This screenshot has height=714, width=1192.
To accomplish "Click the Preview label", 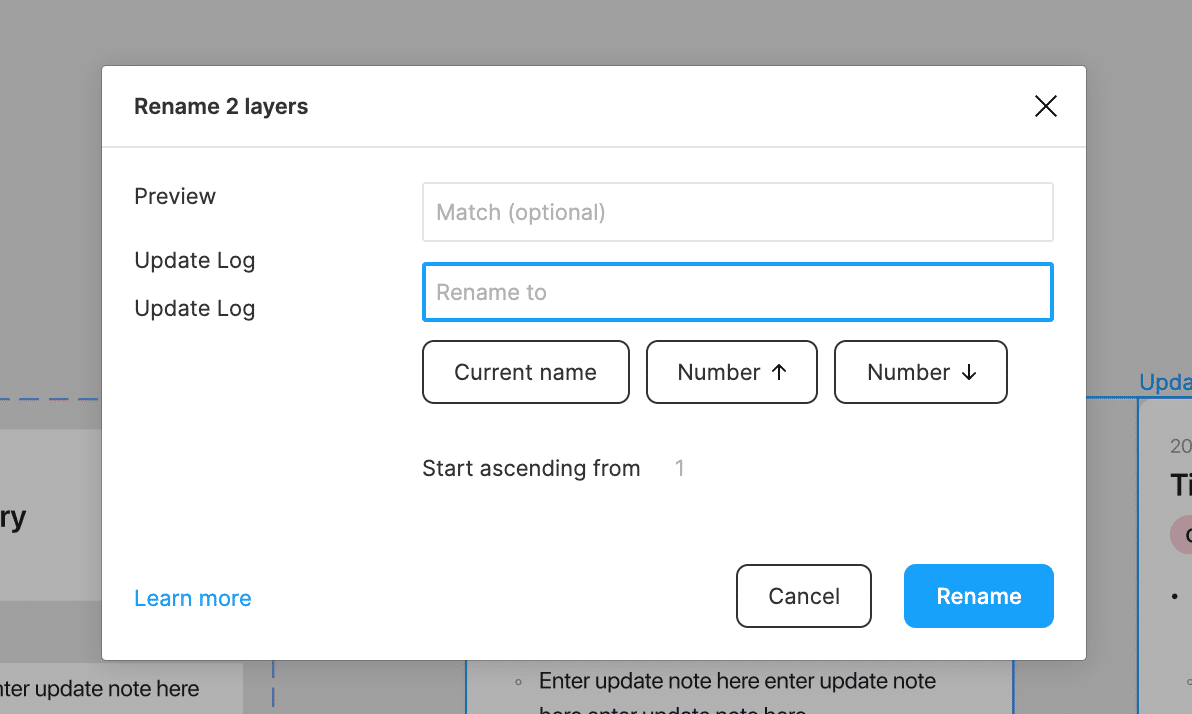I will [x=175, y=196].
